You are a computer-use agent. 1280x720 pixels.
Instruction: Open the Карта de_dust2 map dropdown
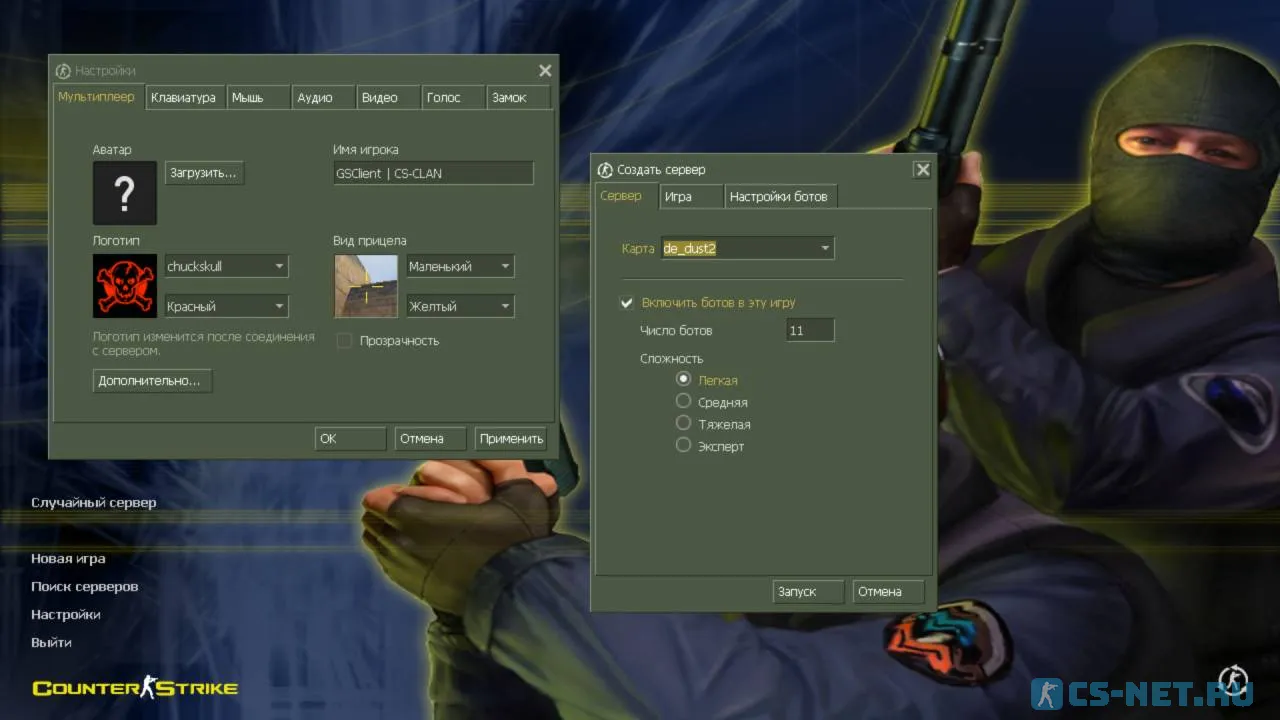point(748,248)
